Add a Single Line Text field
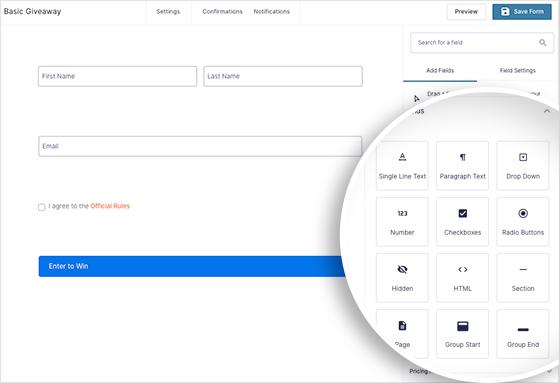Screen dimensions: 559x383 click(x=402, y=165)
